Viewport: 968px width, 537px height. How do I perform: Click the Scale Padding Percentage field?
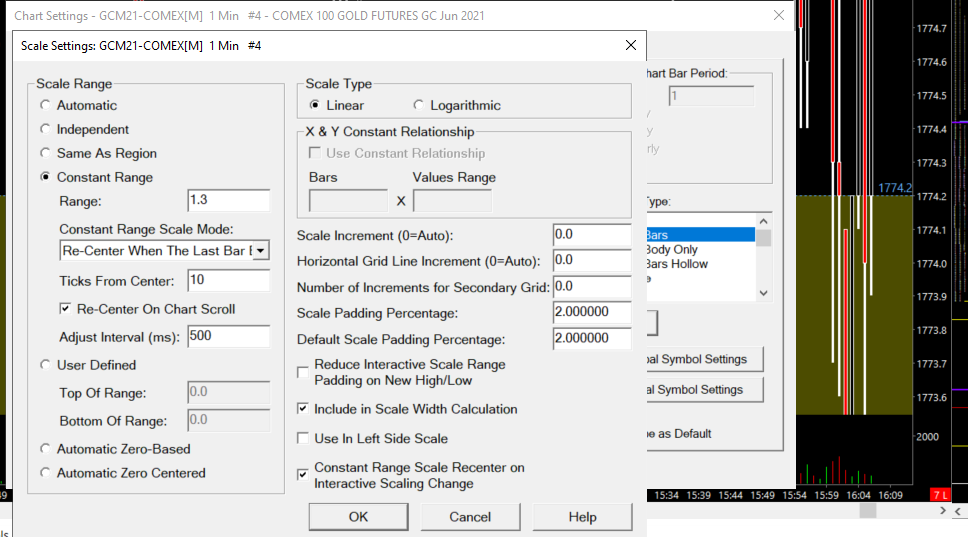coord(591,313)
